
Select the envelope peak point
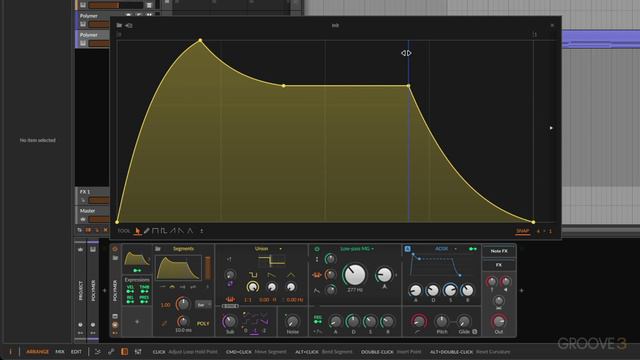click(200, 40)
